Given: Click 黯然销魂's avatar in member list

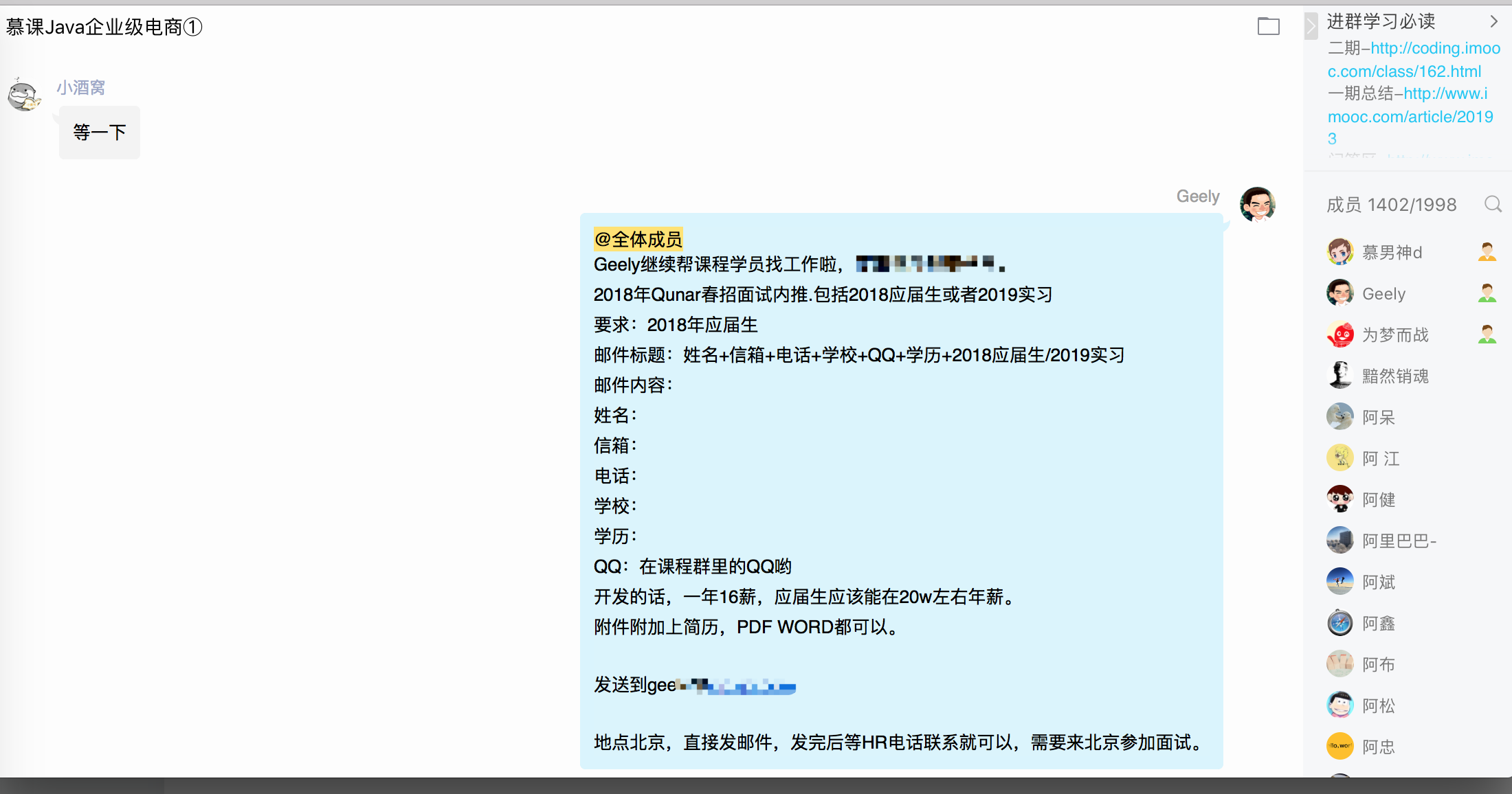Looking at the screenshot, I should coord(1339,375).
